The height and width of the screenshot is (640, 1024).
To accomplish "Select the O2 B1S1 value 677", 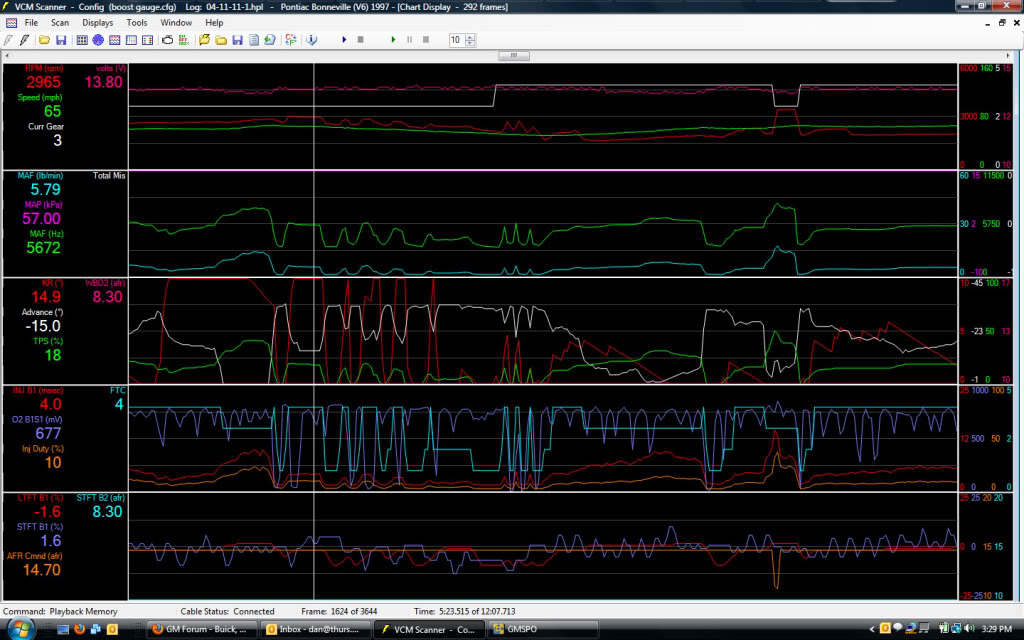I will coord(48,434).
